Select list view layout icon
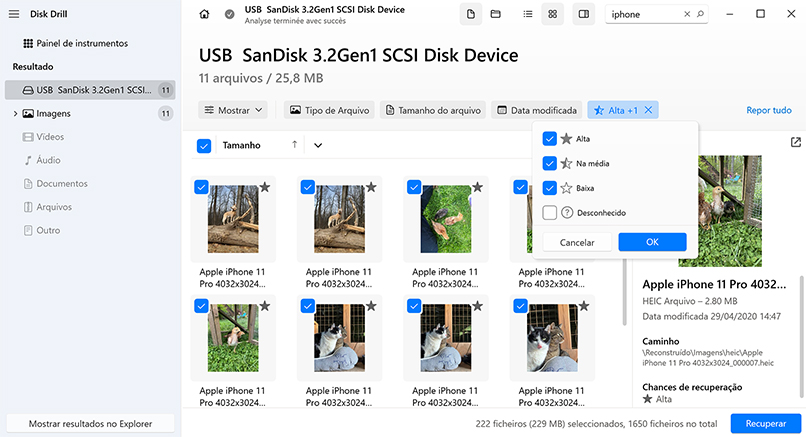806x437 pixels. [527, 15]
